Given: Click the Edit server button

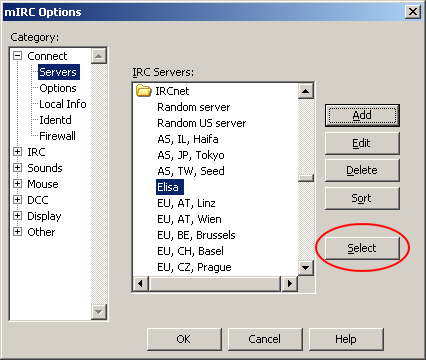Looking at the screenshot, I should pos(362,143).
